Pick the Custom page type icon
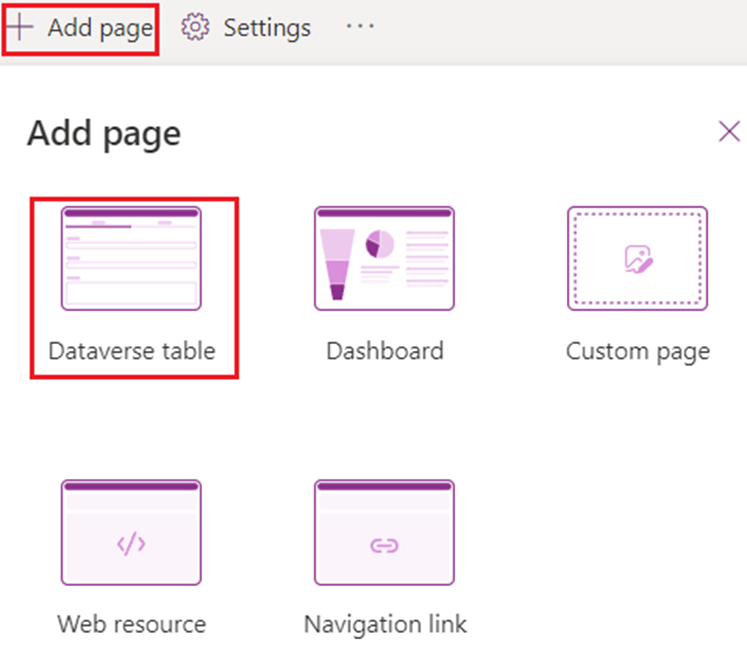 coord(637,258)
